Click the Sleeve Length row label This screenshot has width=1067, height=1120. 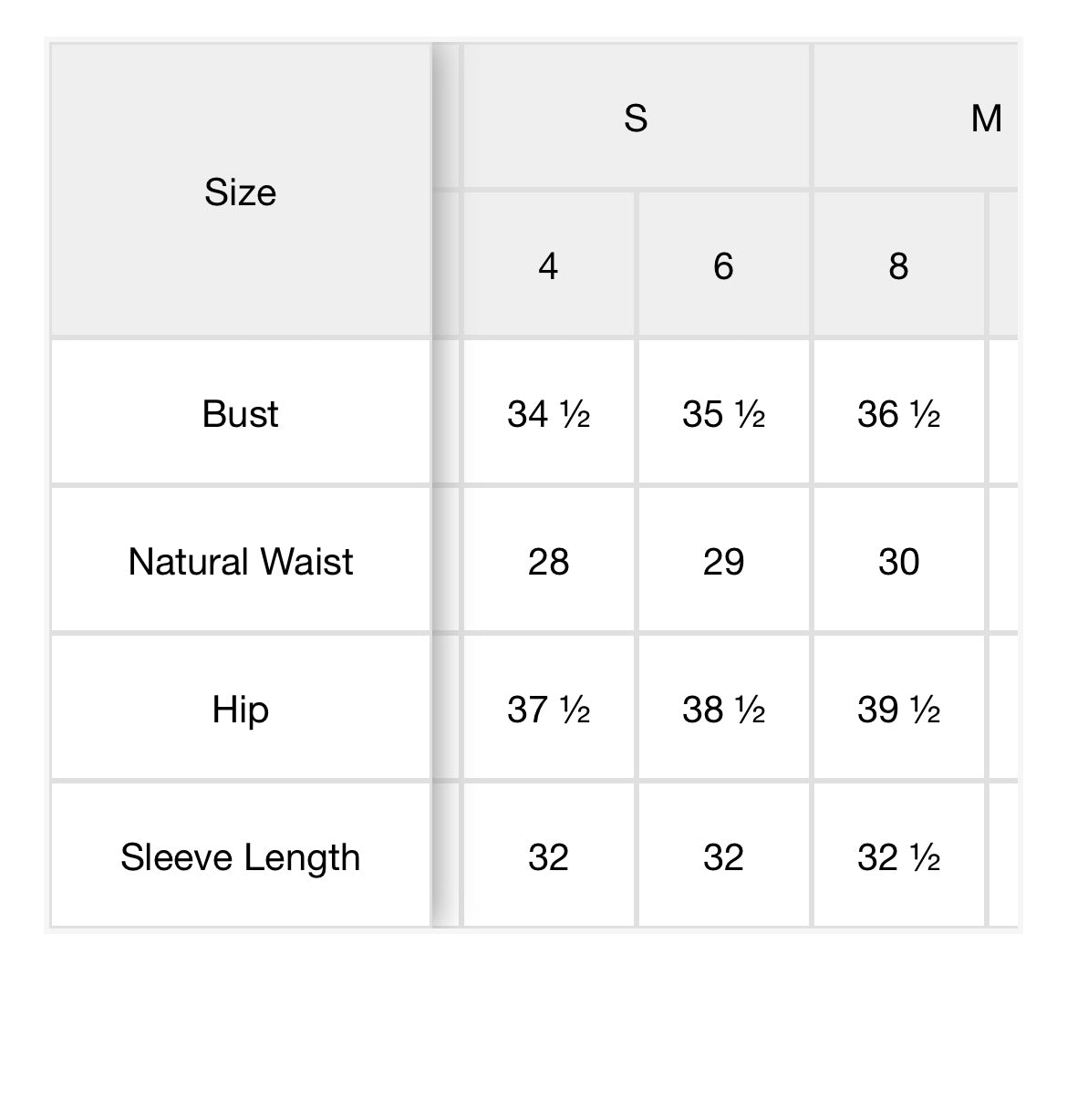click(240, 857)
